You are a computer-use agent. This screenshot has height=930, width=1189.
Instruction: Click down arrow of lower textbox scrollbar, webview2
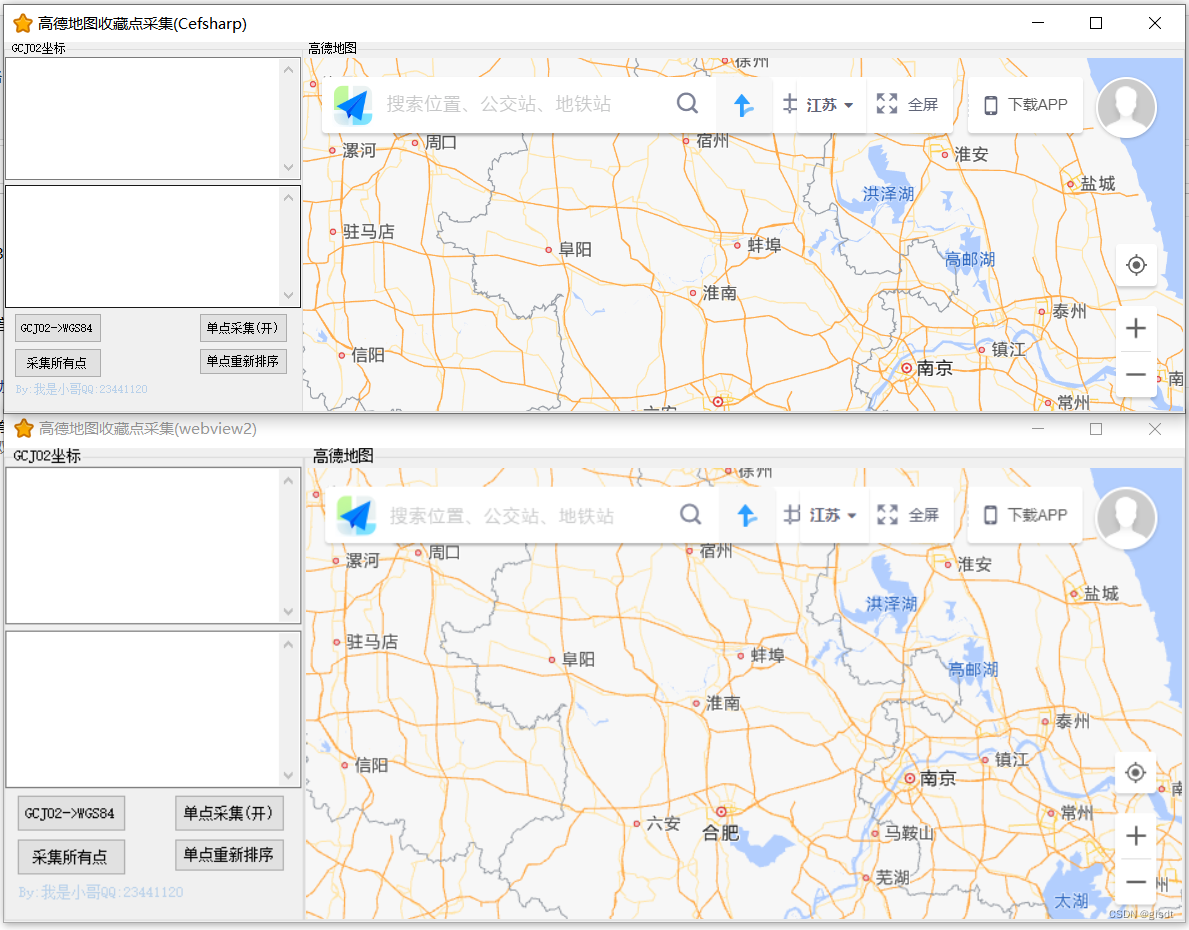point(288,775)
